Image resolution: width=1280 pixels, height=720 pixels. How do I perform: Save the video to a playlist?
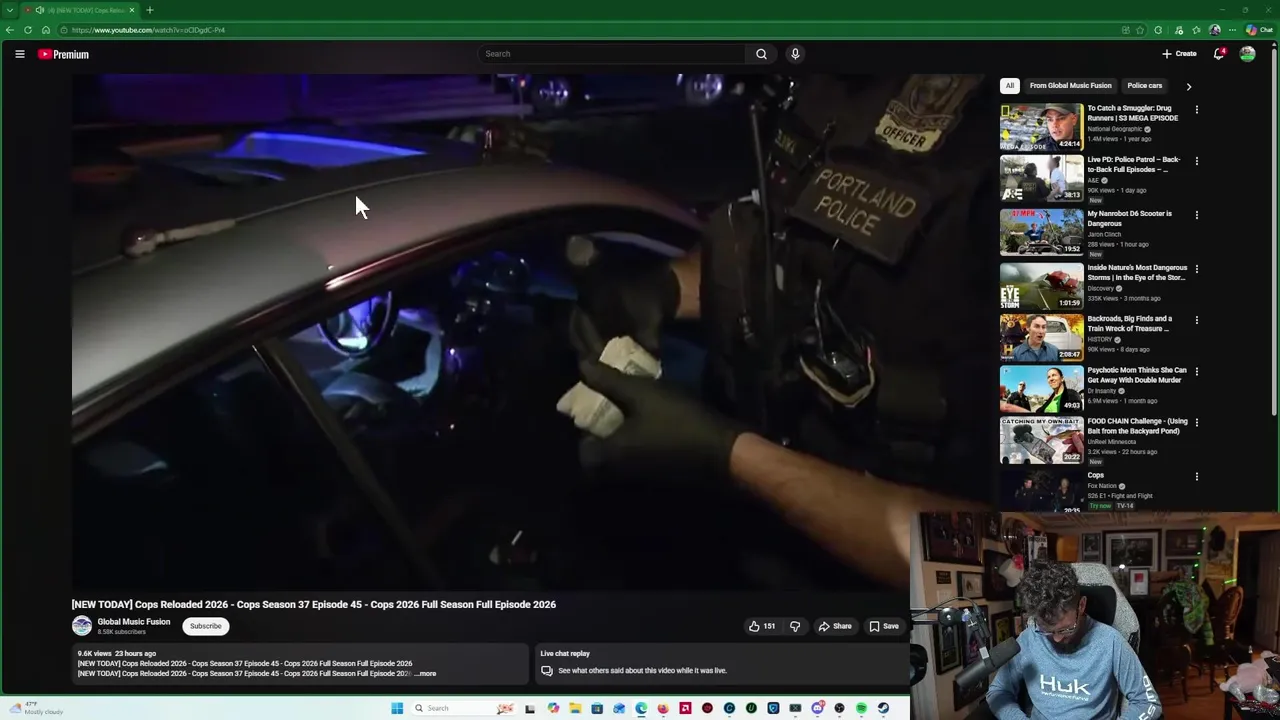tap(884, 626)
